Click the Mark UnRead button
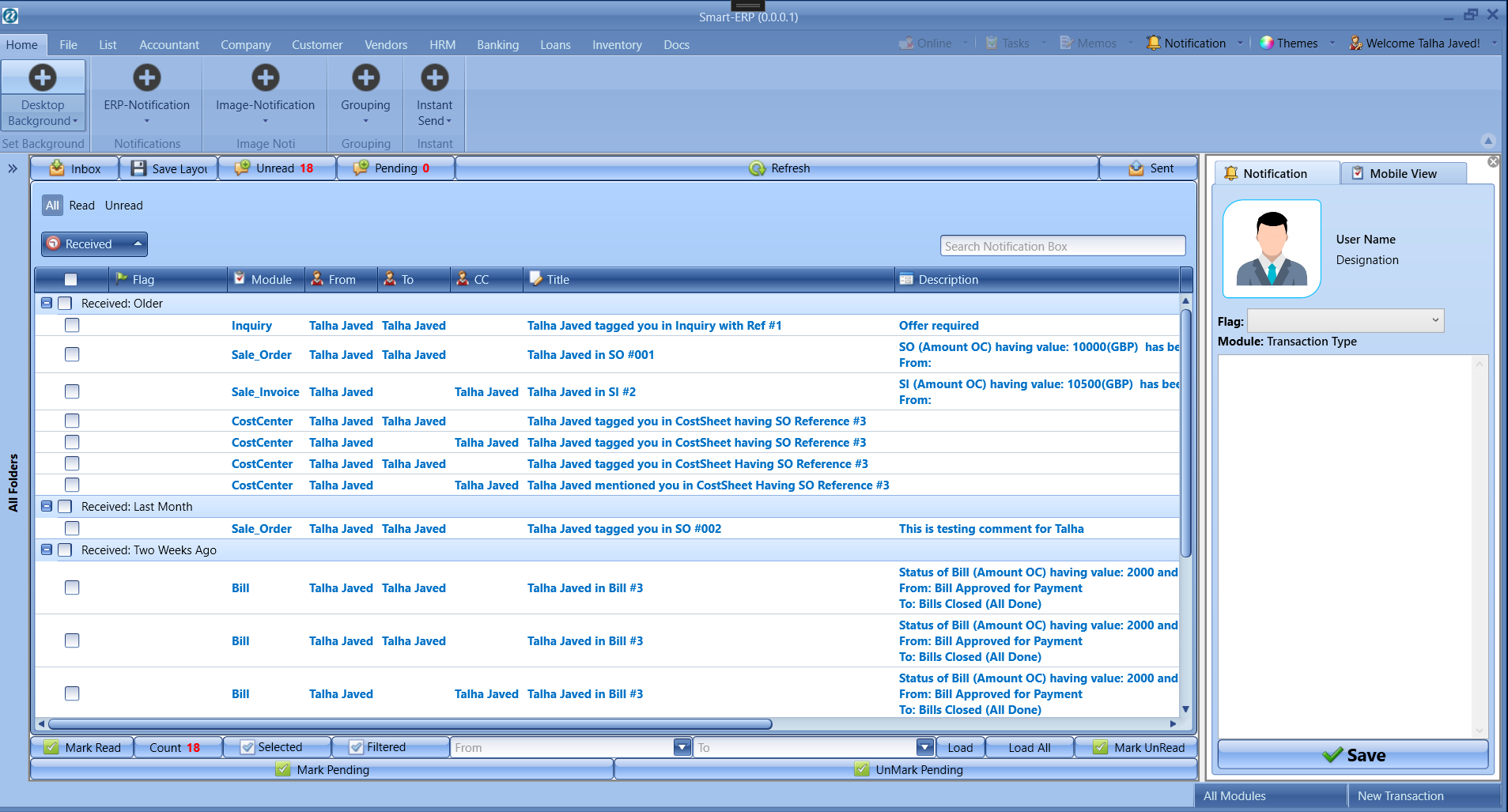The image size is (1508, 812). [x=1138, y=747]
